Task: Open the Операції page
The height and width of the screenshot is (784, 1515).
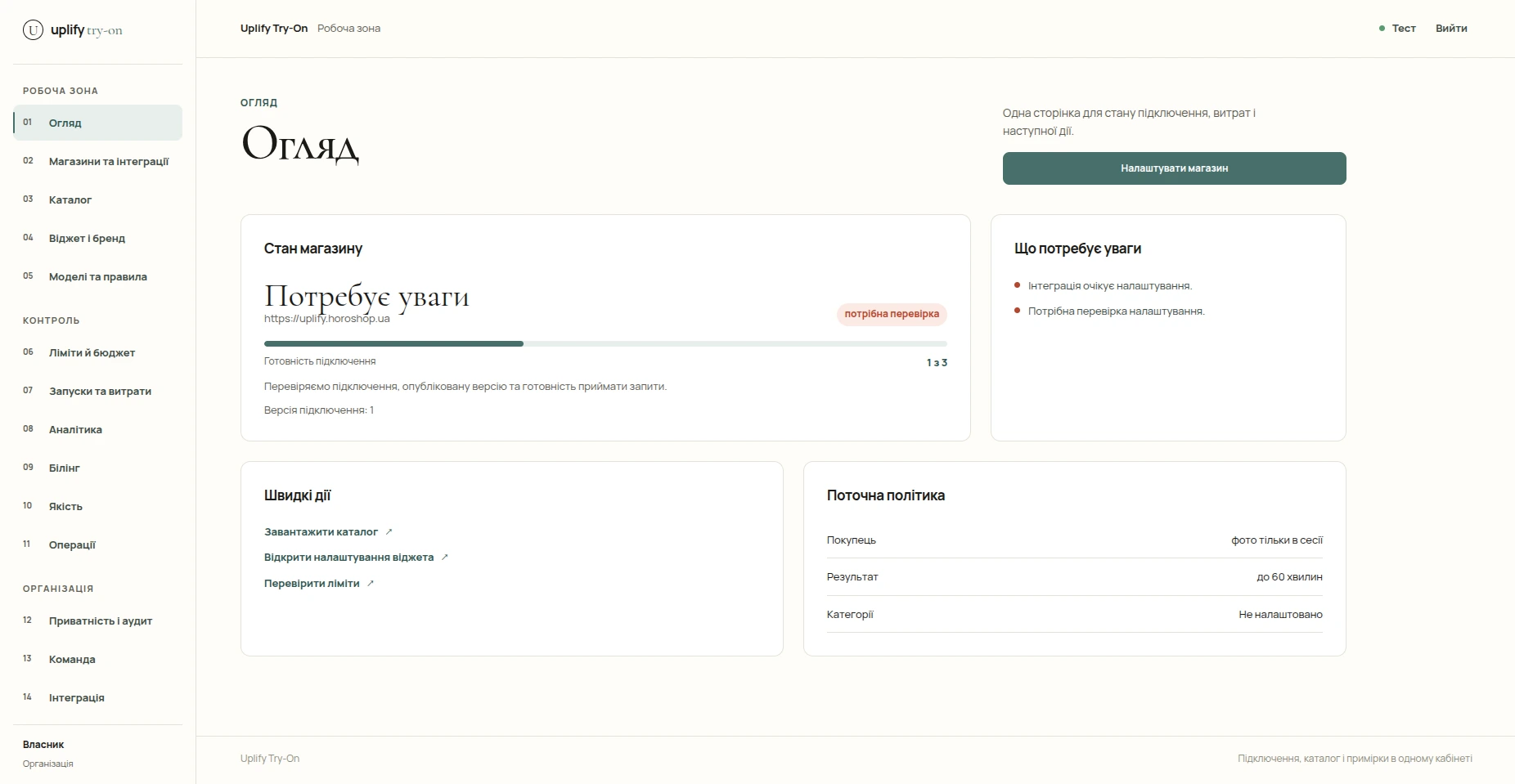Action: tap(97, 544)
